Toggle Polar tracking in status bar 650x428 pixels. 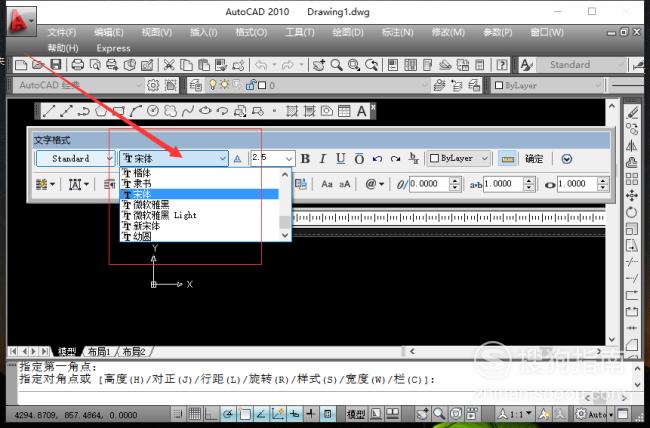point(228,413)
